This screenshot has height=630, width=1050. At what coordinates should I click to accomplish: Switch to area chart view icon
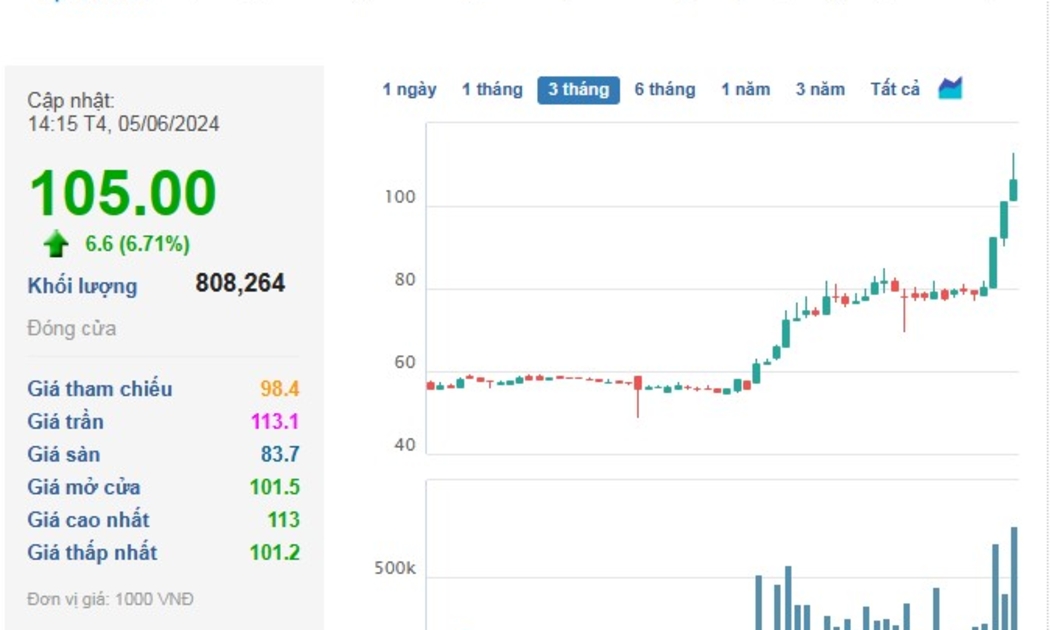[950, 88]
